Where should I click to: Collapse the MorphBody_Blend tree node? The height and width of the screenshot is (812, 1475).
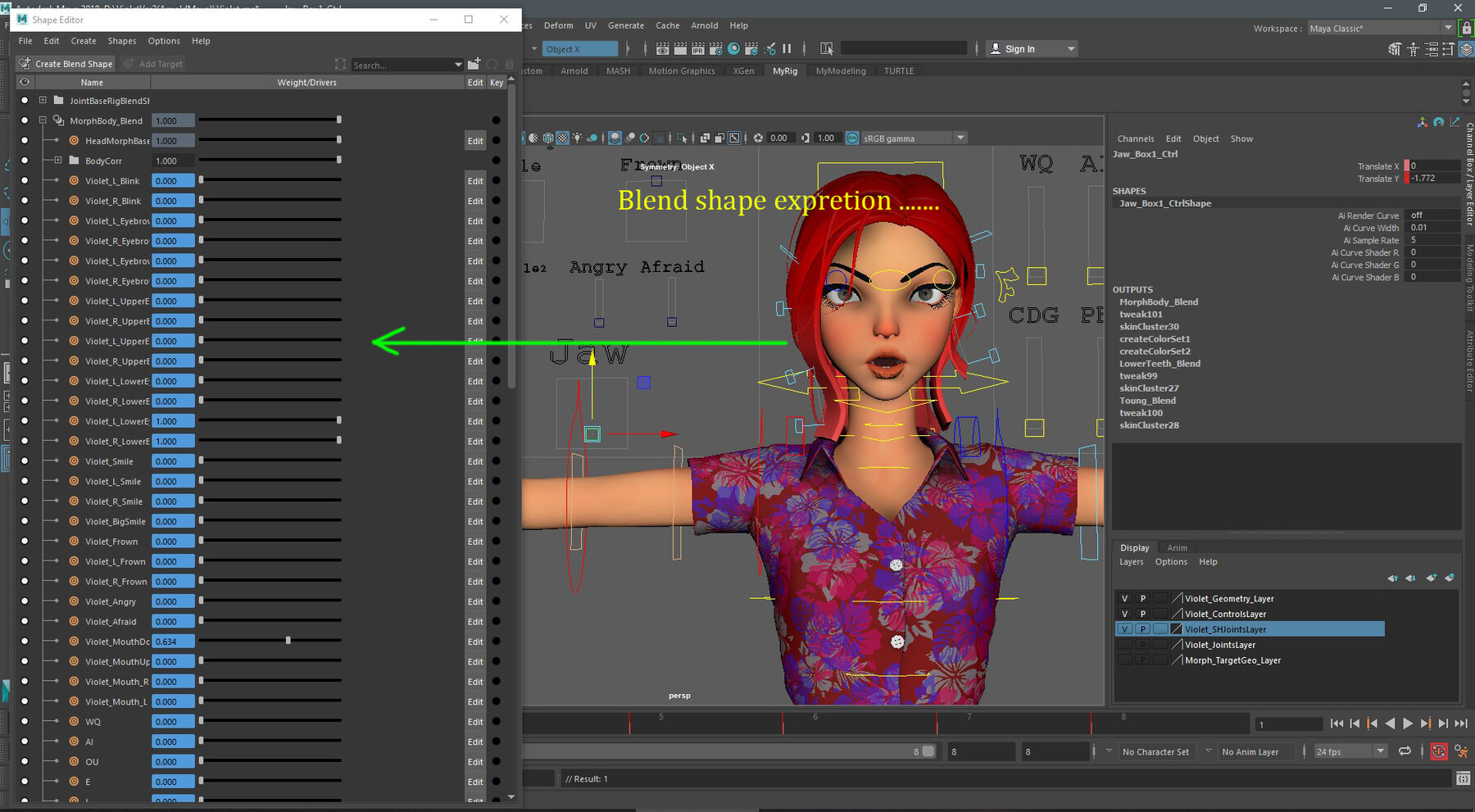click(x=43, y=120)
